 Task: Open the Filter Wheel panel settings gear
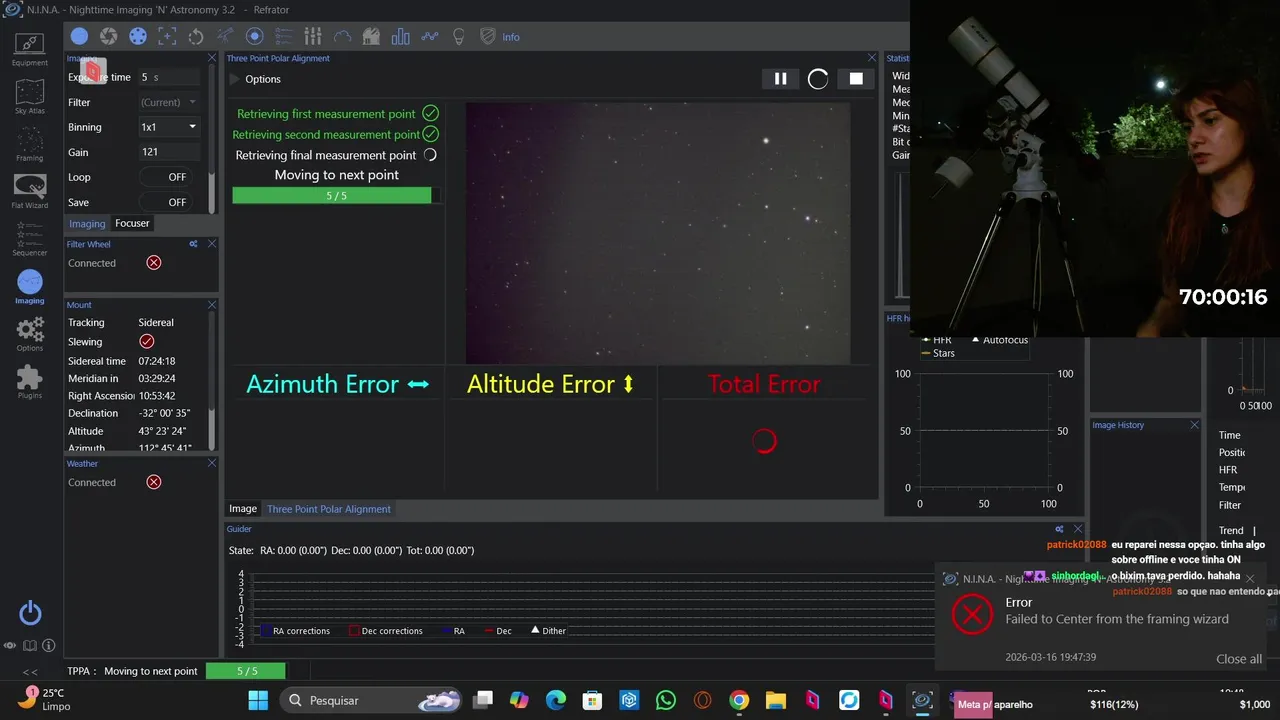[x=194, y=244]
